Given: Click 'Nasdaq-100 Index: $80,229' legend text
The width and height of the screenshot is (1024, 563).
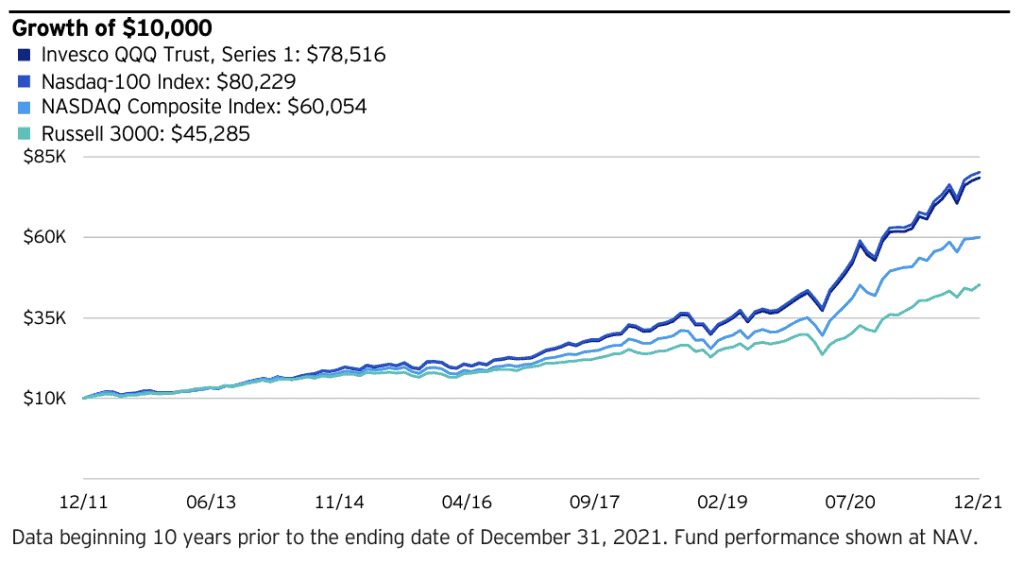Looking at the screenshot, I should [168, 82].
